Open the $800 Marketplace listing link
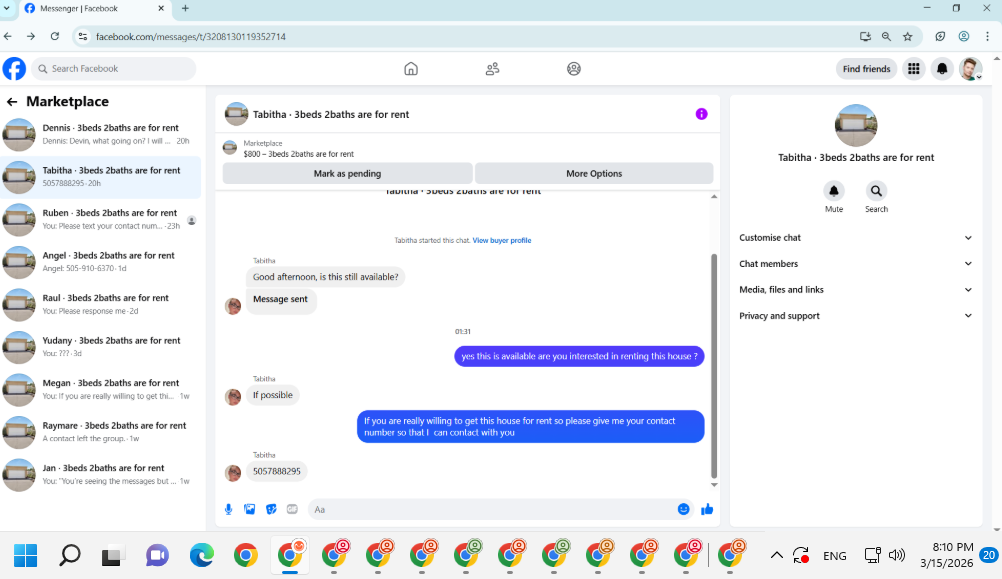The width and height of the screenshot is (1002, 579). (x=298, y=154)
